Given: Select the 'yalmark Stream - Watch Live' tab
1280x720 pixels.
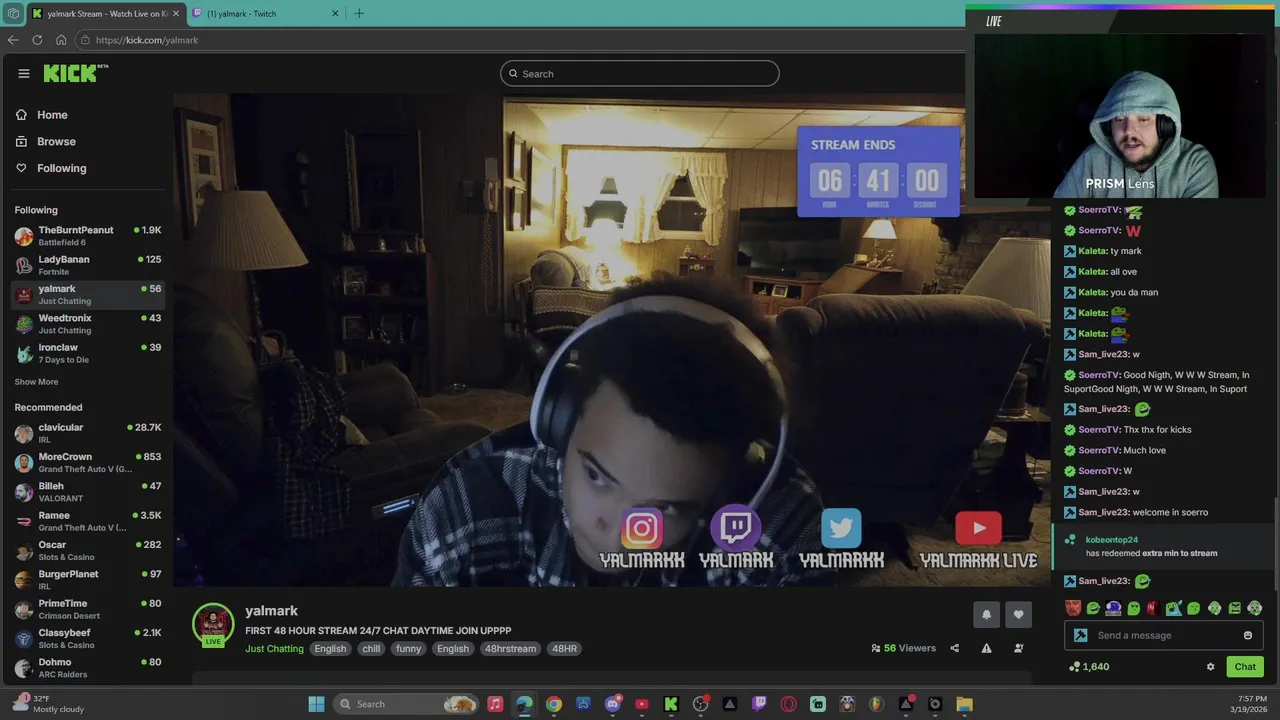Looking at the screenshot, I should click(105, 13).
